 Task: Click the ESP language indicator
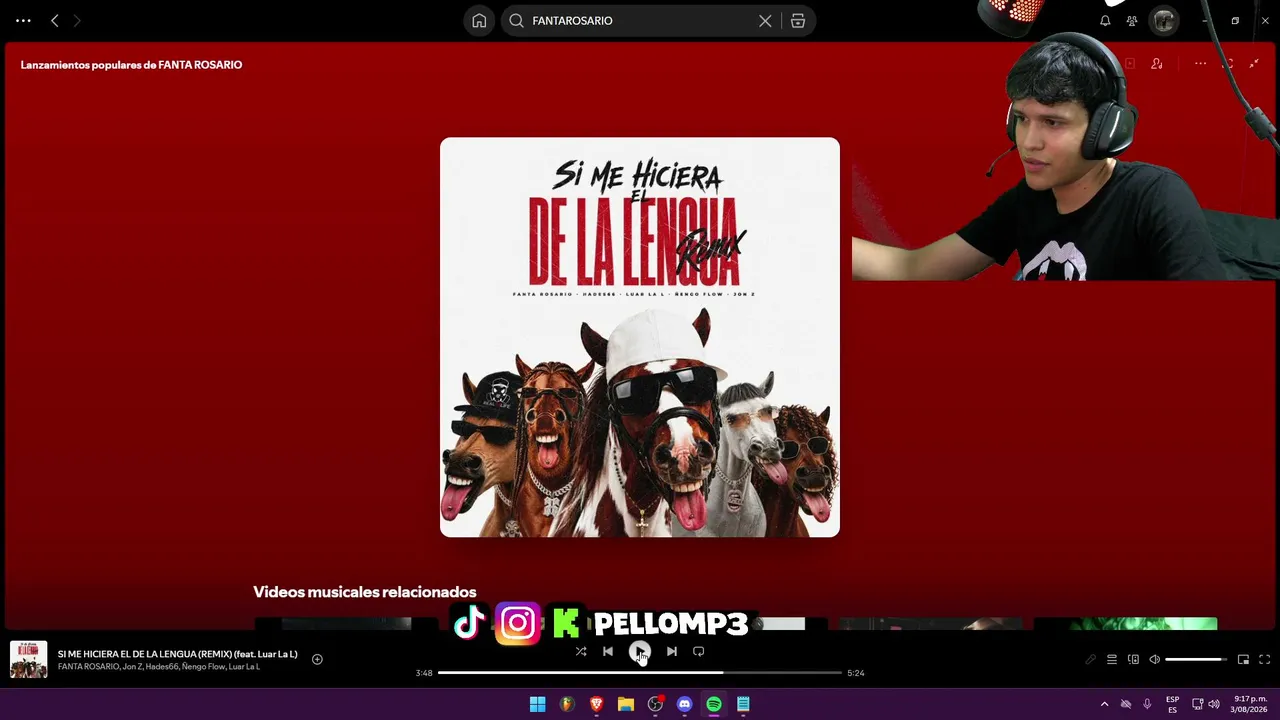click(1172, 704)
